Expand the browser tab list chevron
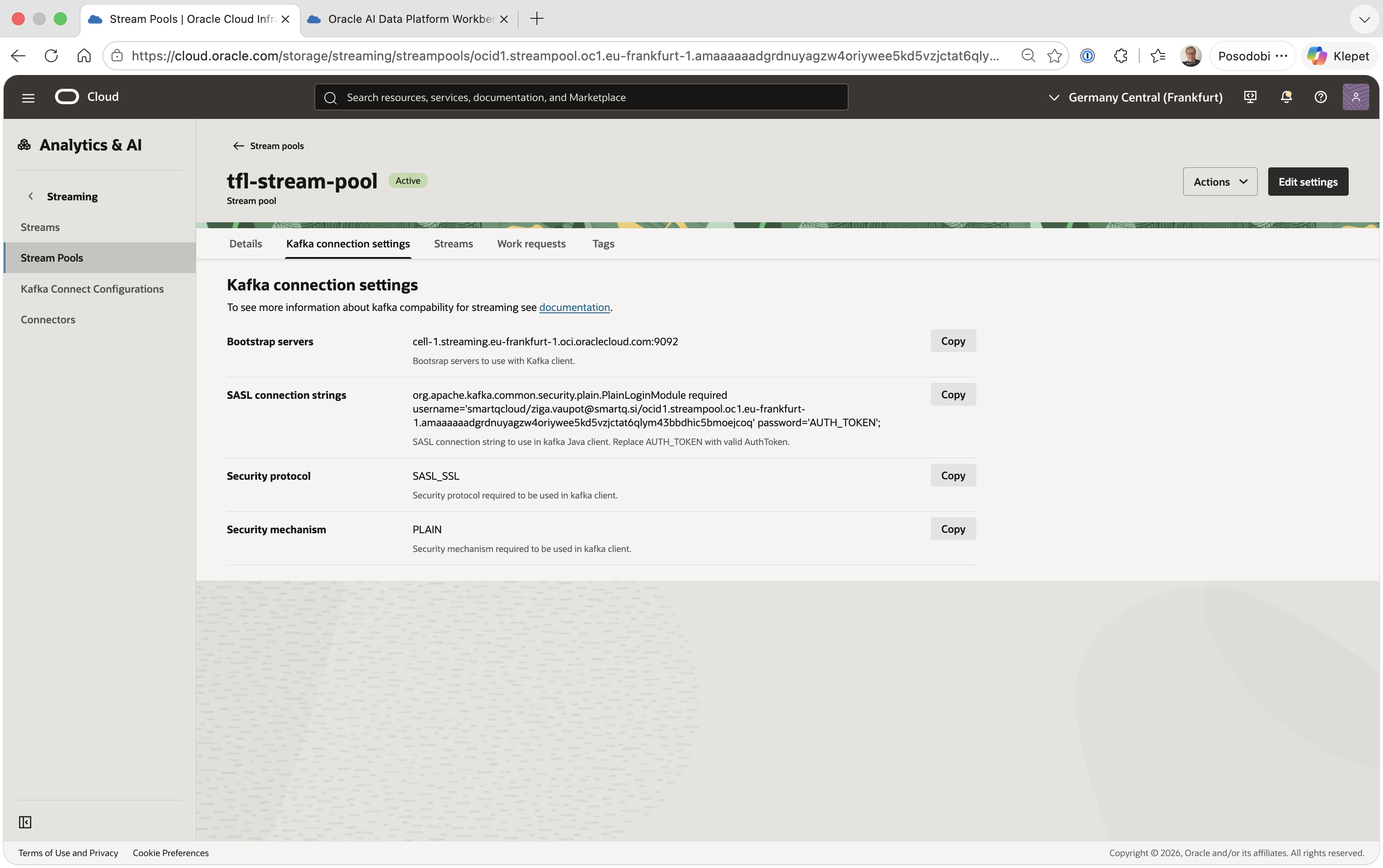 (x=1365, y=19)
